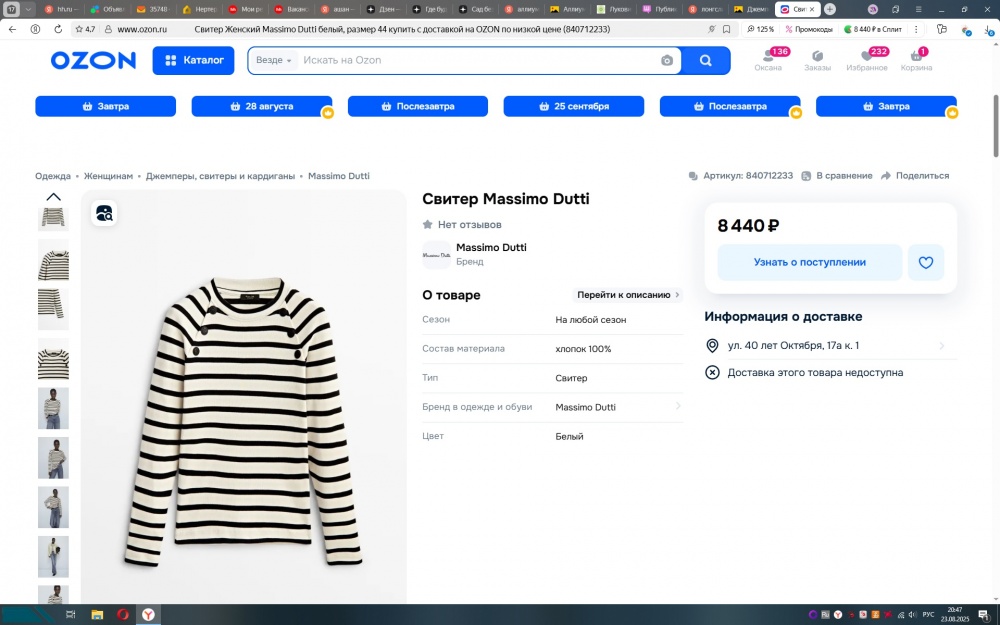This screenshot has width=1000, height=625.
Task: Open the Massimo Dutti brand logo
Action: click(436, 254)
